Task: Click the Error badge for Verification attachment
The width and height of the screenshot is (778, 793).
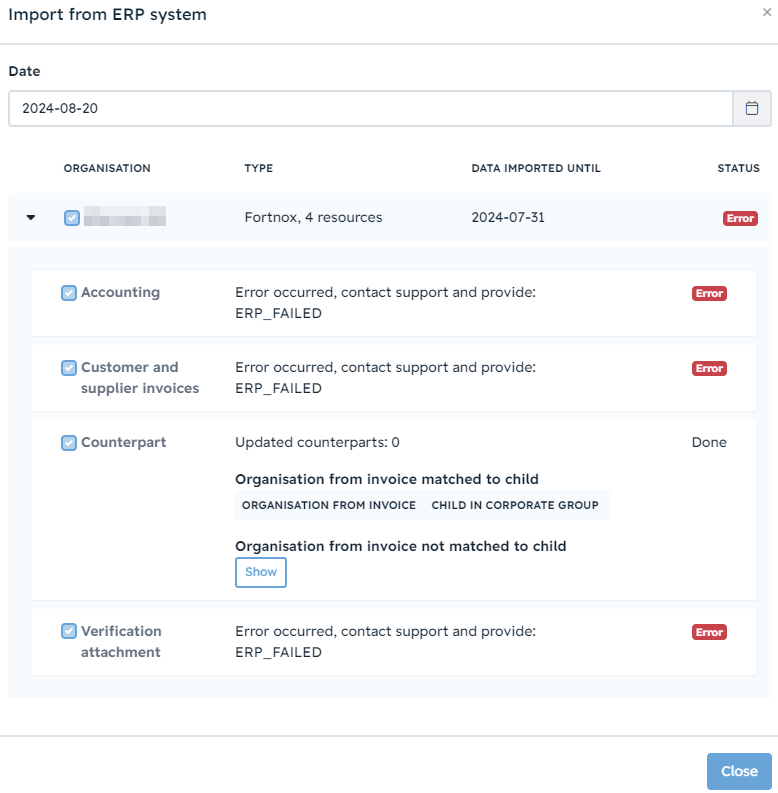Action: [709, 632]
